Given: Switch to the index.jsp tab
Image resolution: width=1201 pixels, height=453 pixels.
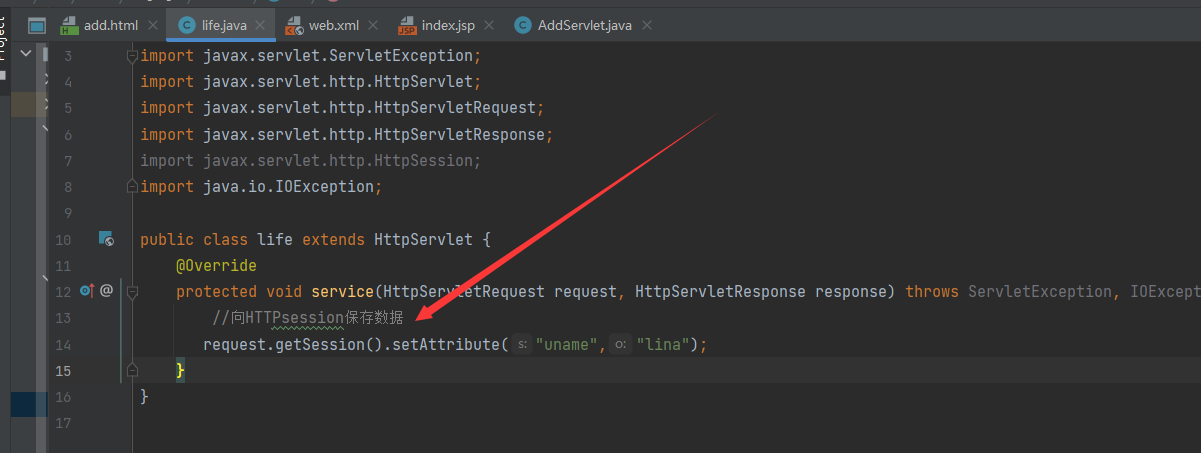Looking at the screenshot, I should 447,25.
